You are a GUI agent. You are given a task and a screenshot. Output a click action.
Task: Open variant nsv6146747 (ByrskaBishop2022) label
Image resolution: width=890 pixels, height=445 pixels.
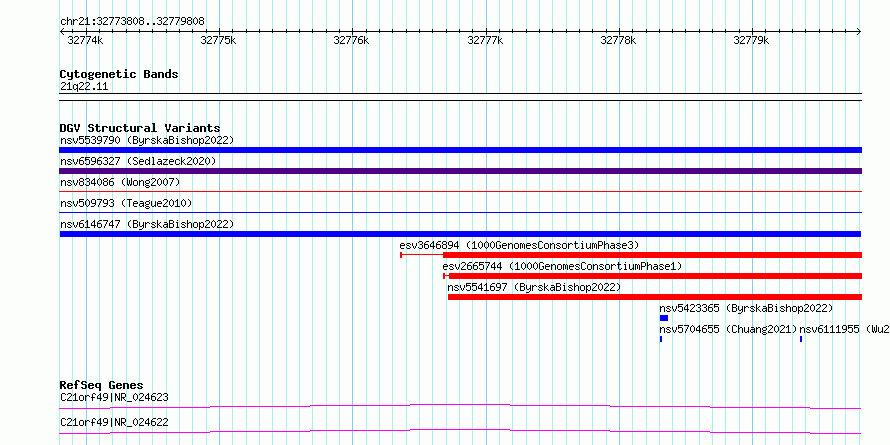coord(147,224)
